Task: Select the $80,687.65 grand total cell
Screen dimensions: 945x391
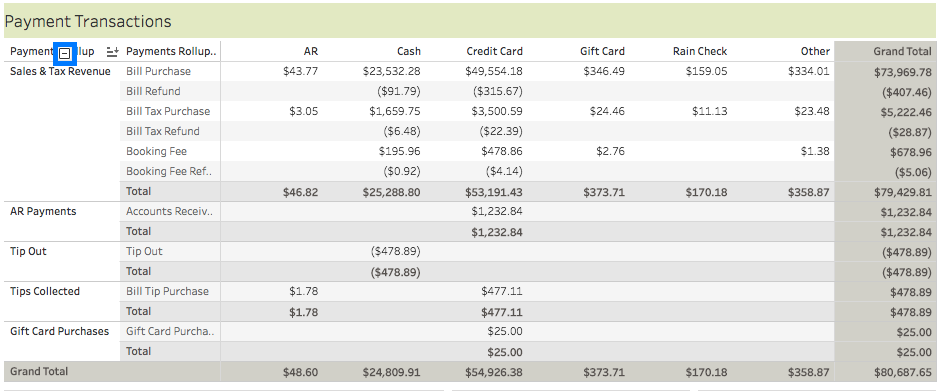Action: pos(902,372)
